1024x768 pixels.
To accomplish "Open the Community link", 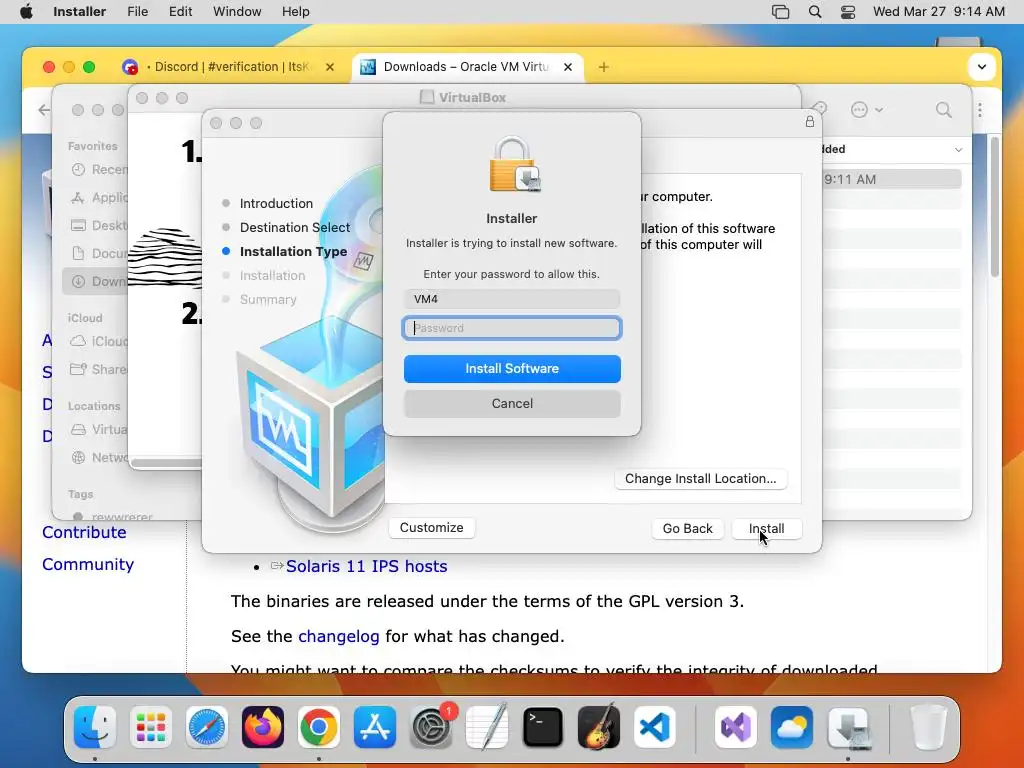I will (x=88, y=564).
